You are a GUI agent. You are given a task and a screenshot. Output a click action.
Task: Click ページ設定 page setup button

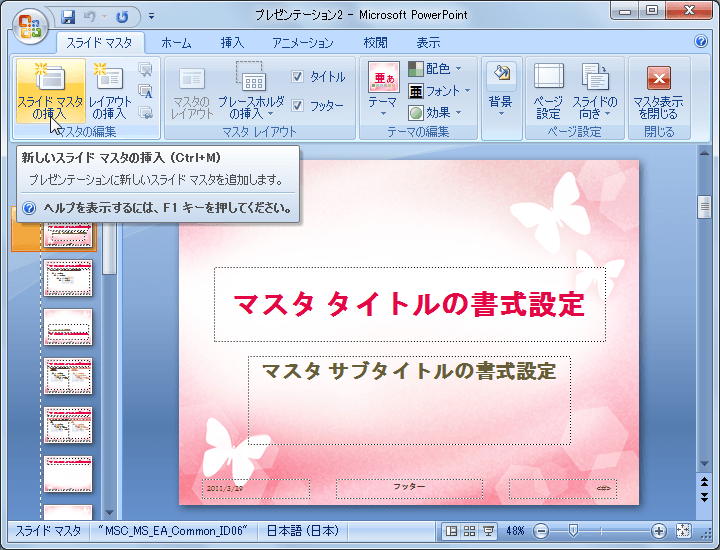[549, 91]
